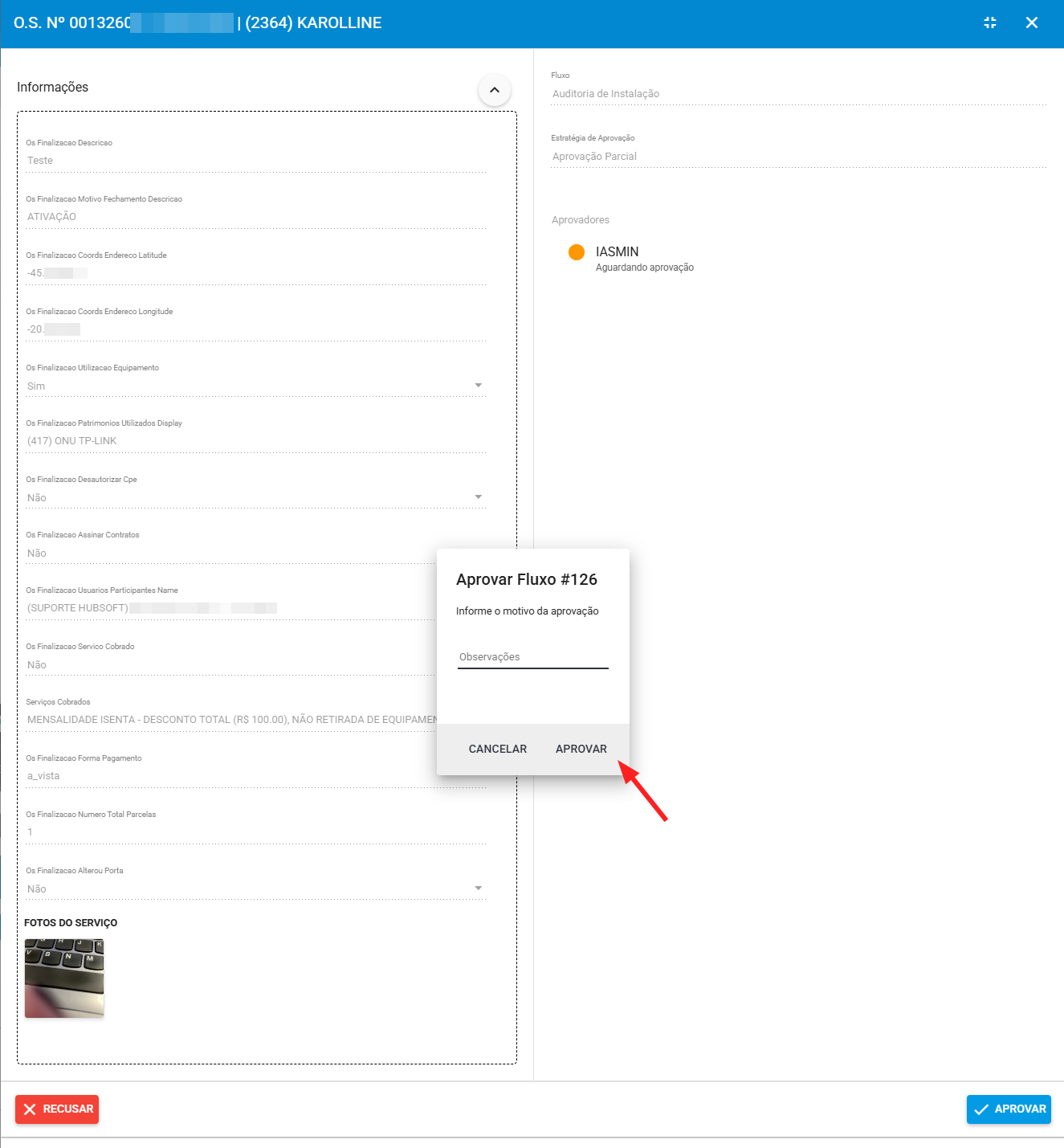Viewport: 1064px width, 1148px height.
Task: Confirm APROVAR in the Aprovar Fluxo dialog
Action: pos(581,749)
